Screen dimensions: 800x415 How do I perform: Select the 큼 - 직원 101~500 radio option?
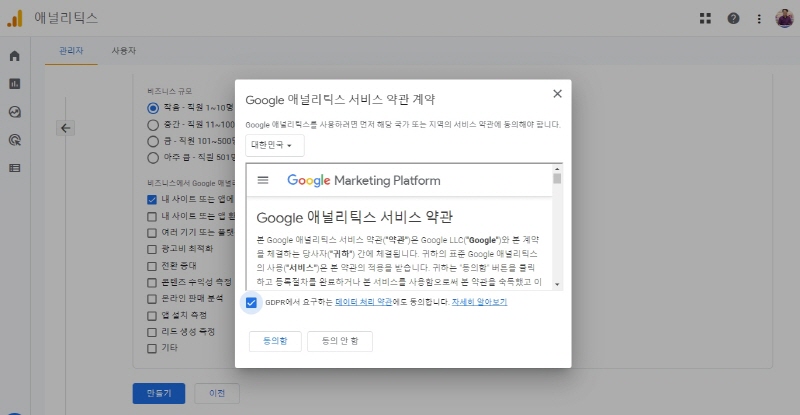(x=153, y=141)
